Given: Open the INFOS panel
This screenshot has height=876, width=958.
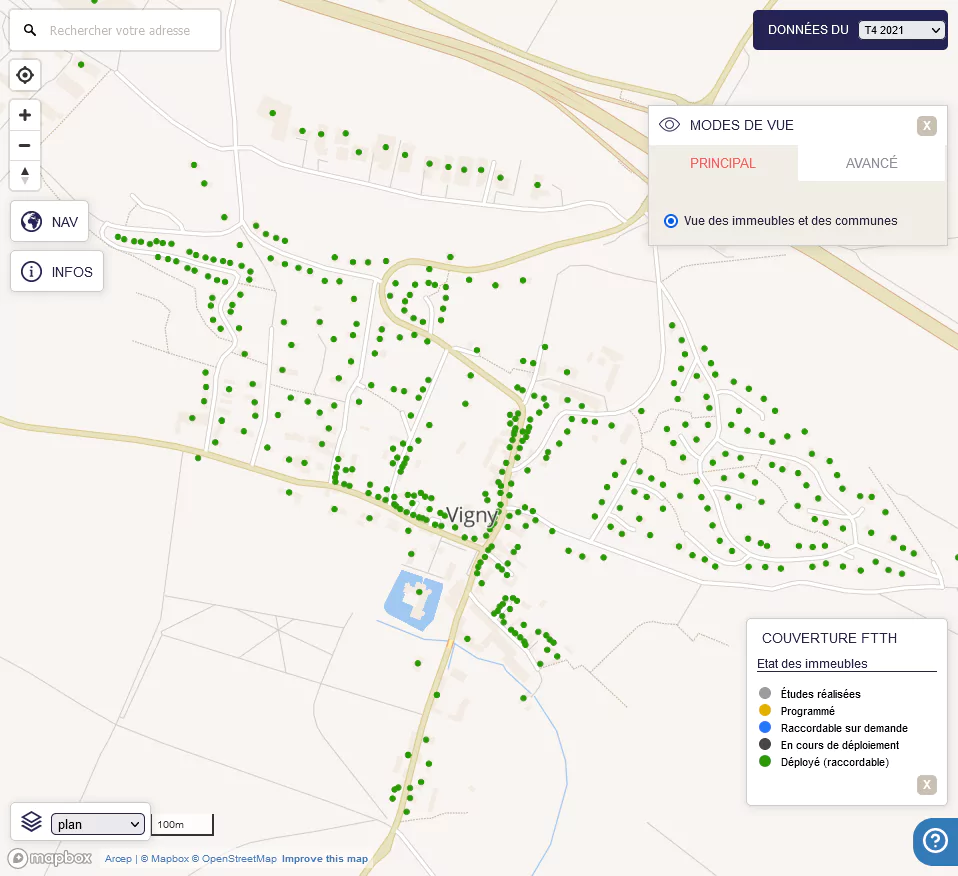Looking at the screenshot, I should tap(57, 272).
